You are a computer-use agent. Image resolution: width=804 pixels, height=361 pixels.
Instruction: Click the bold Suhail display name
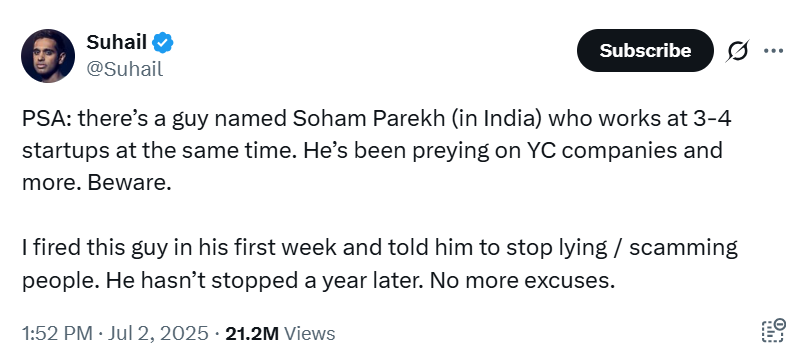coord(116,42)
